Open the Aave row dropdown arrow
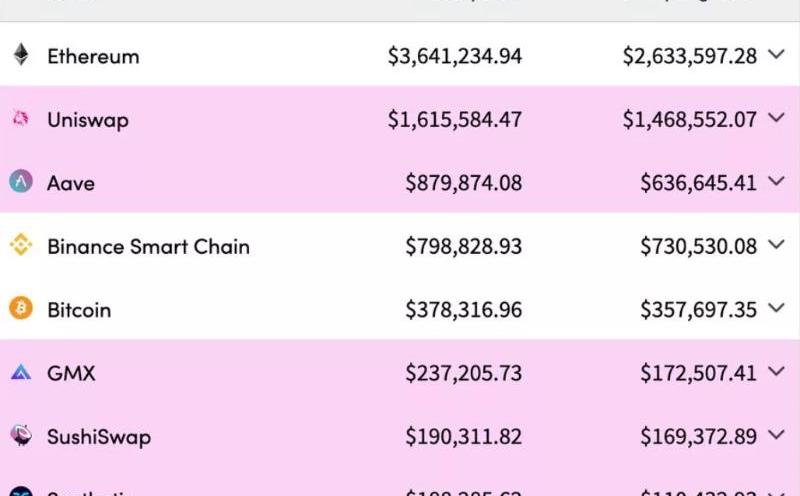The width and height of the screenshot is (800, 496). tap(777, 182)
